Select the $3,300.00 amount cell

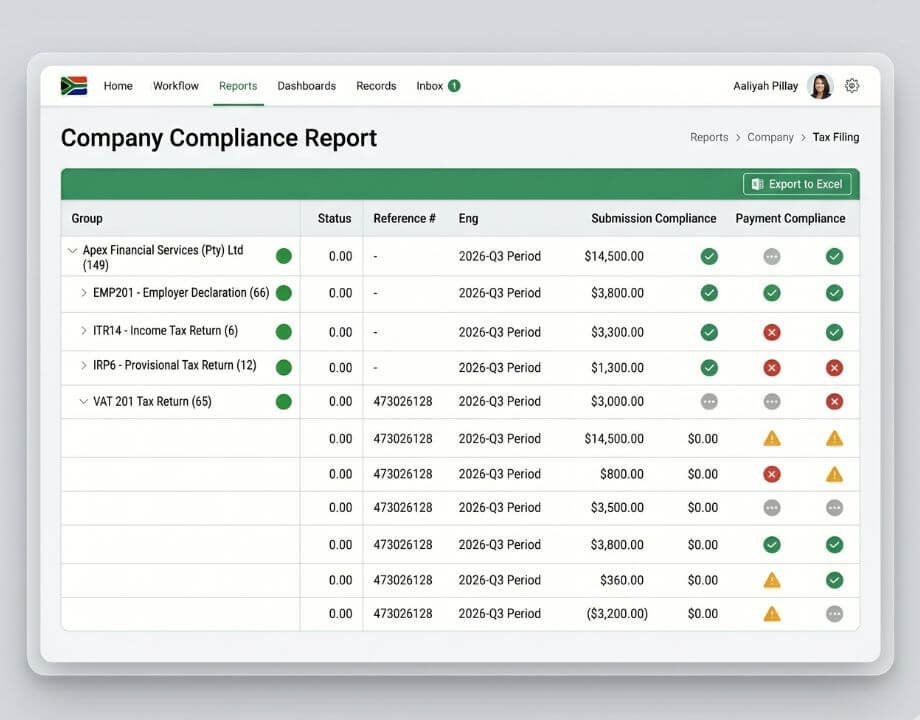(x=617, y=332)
